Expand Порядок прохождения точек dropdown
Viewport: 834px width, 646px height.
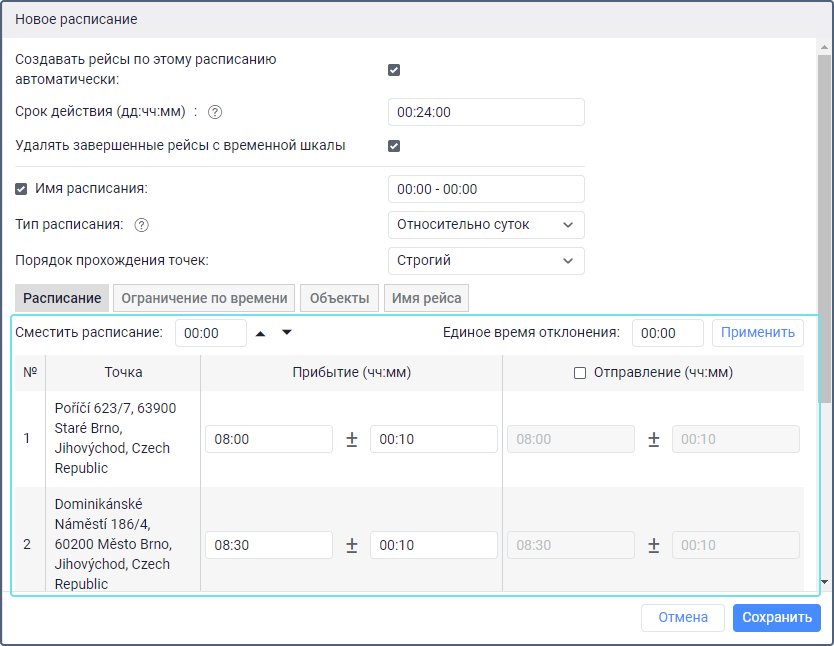point(485,261)
